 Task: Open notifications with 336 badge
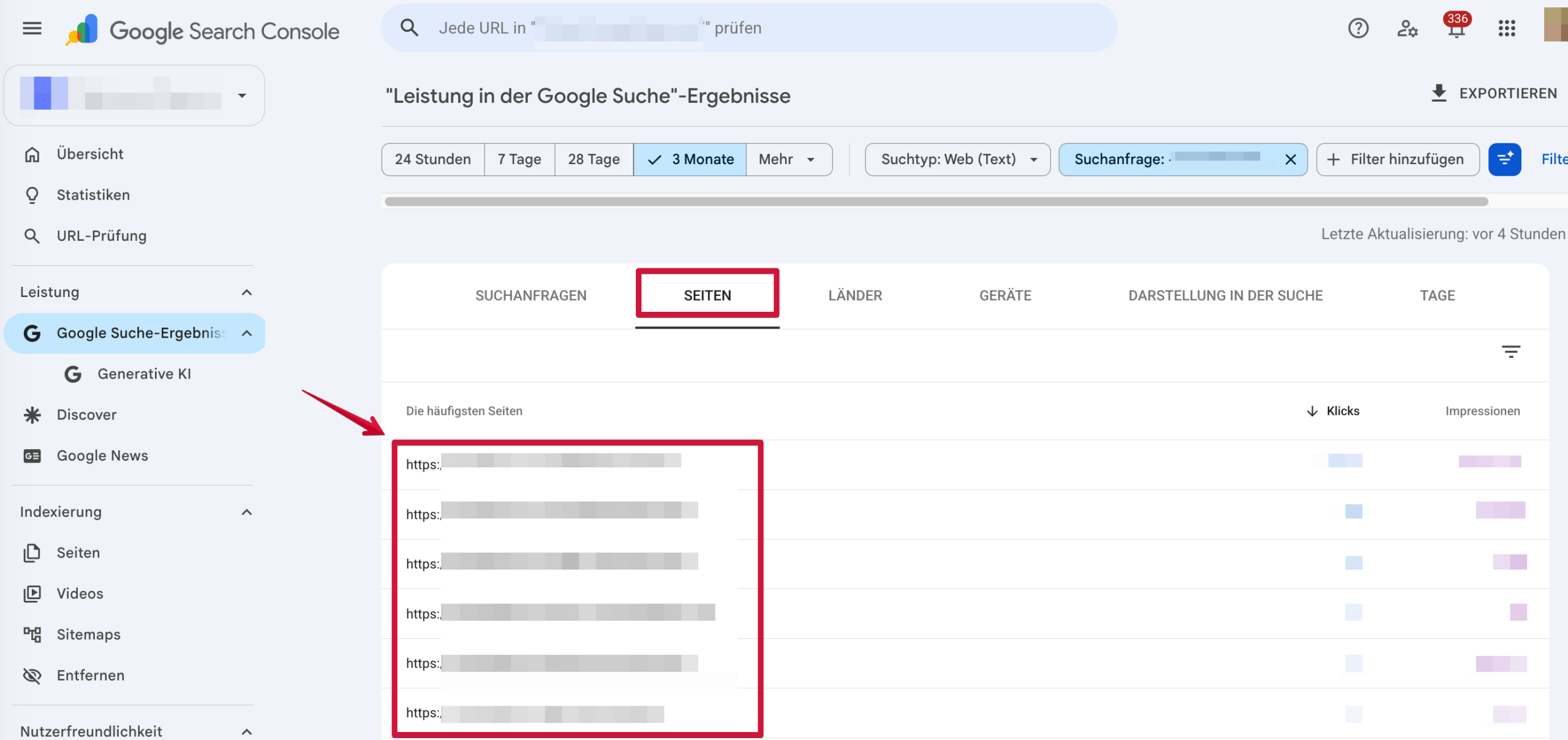click(1457, 27)
